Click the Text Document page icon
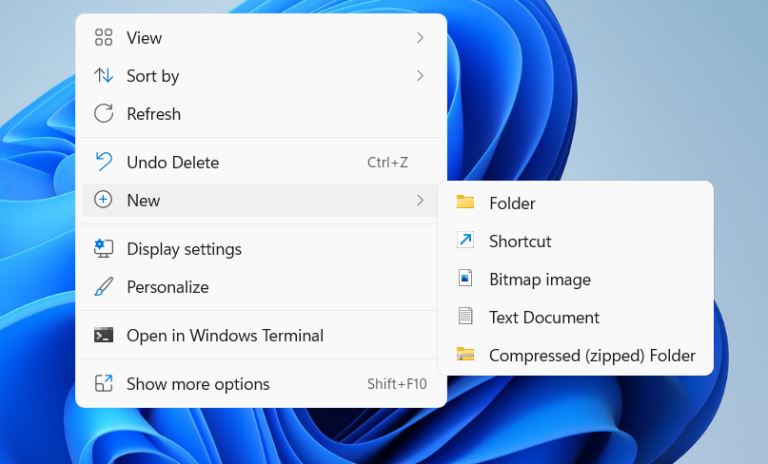The height and width of the screenshot is (464, 768). point(465,316)
